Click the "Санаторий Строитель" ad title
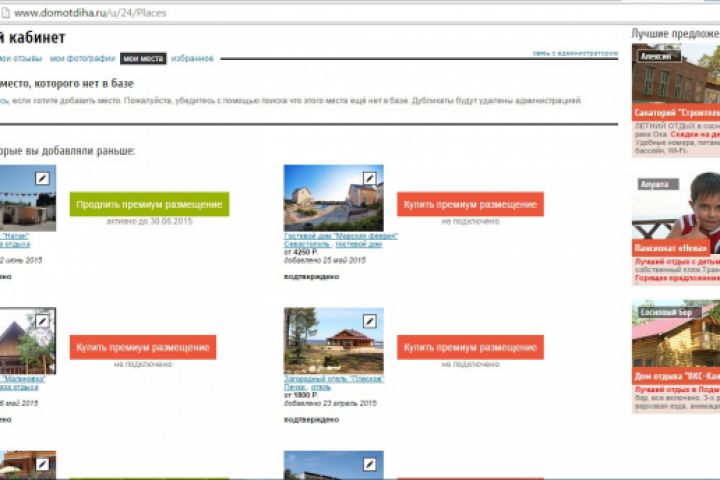720x480 pixels. coord(676,113)
